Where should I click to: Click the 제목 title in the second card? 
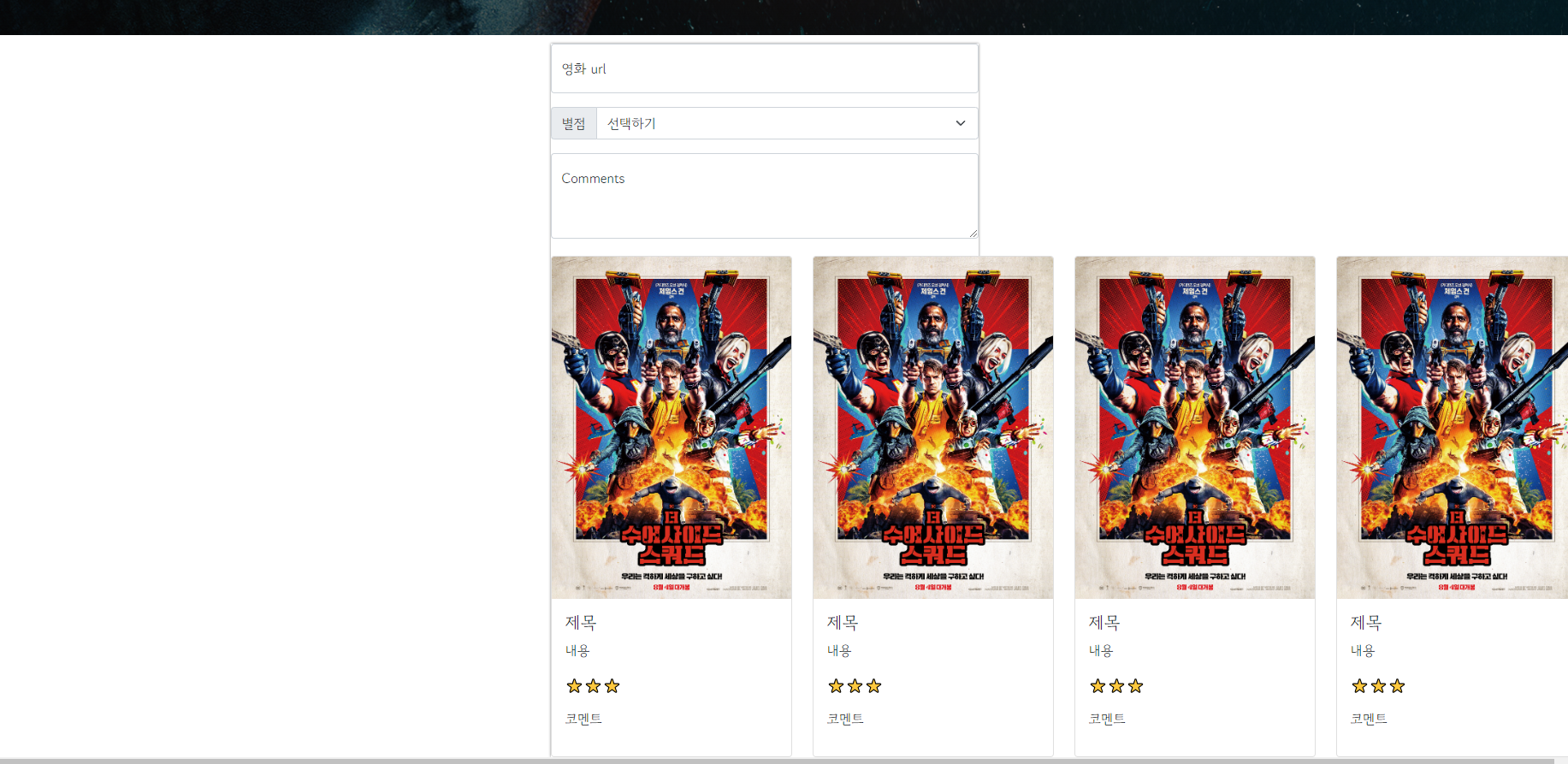click(843, 623)
